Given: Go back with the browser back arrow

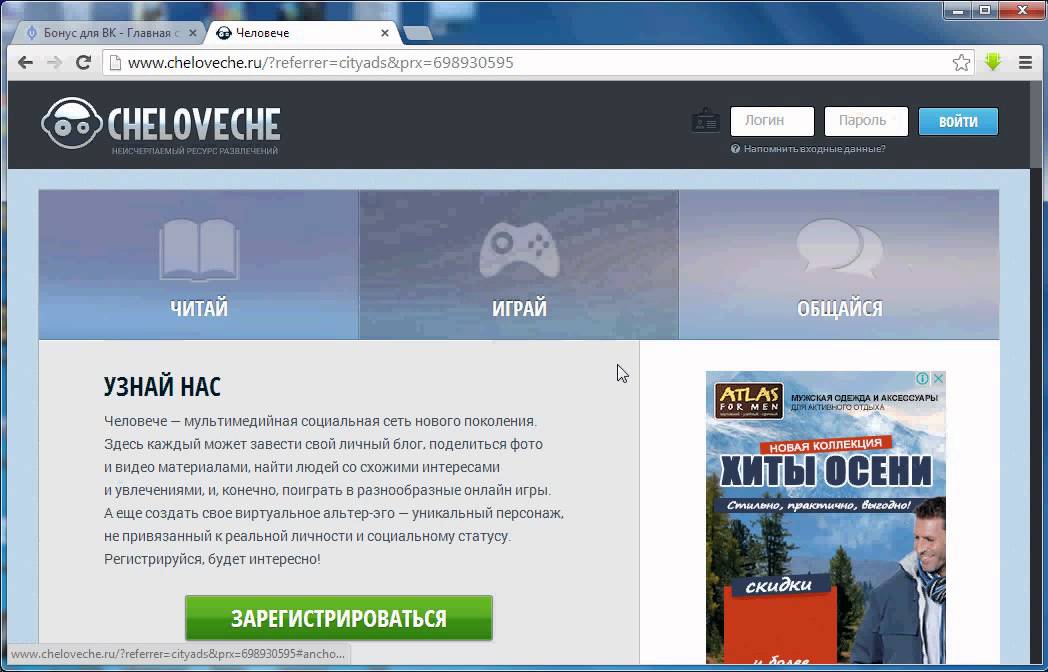Looking at the screenshot, I should 25,63.
